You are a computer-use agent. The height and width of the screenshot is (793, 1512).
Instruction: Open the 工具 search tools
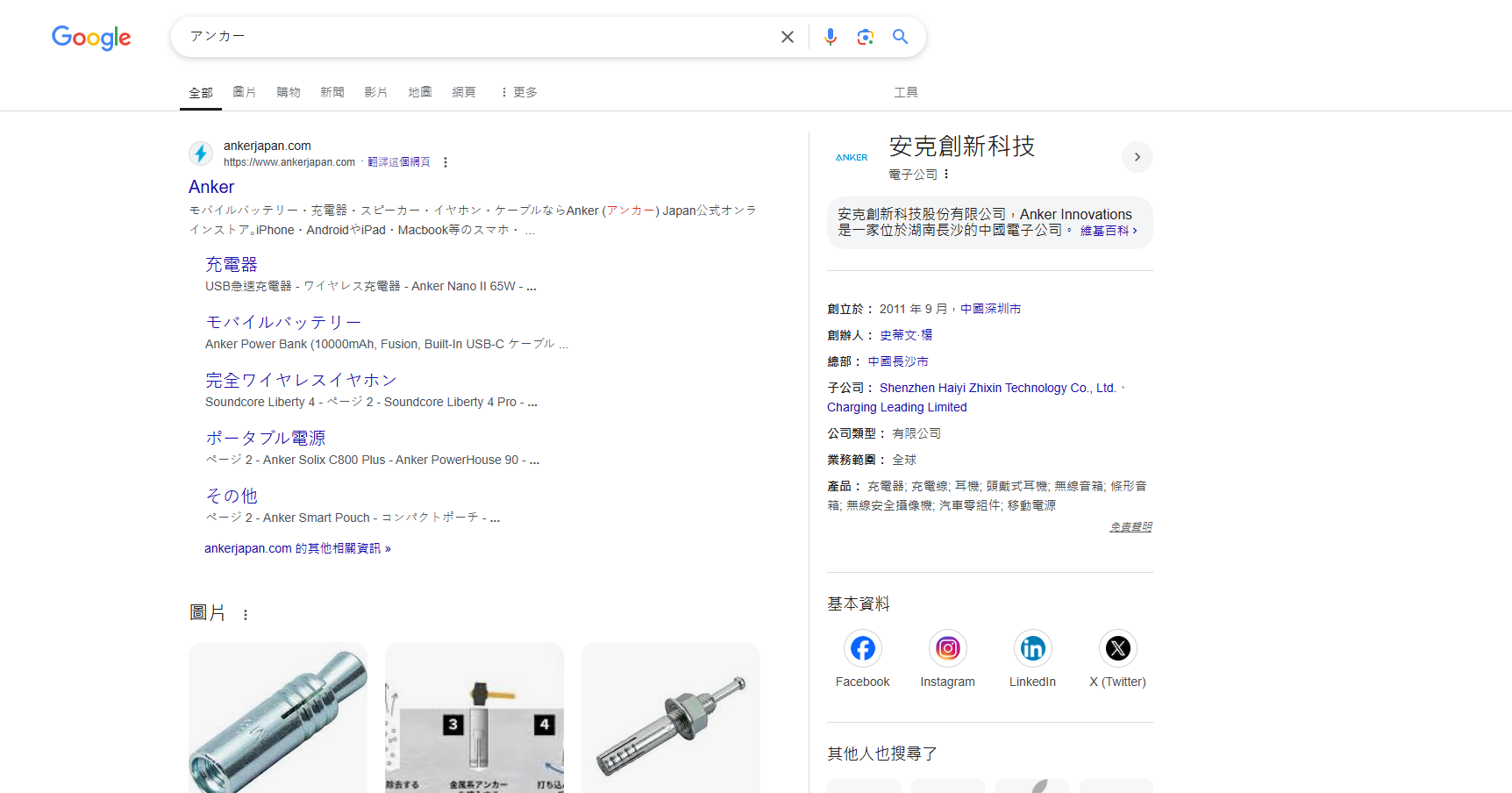point(906,92)
